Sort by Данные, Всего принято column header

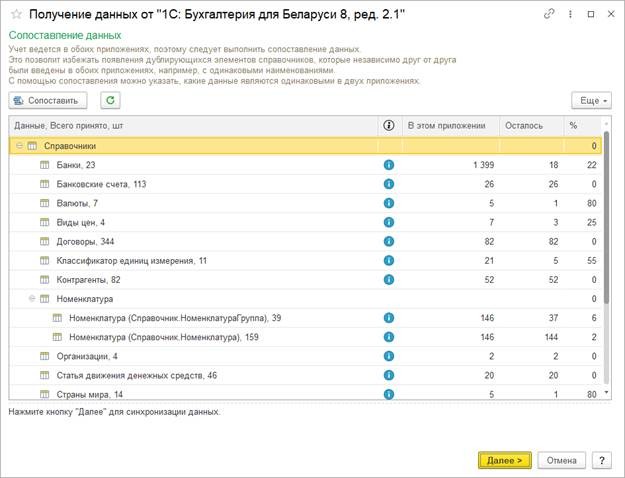click(x=193, y=126)
